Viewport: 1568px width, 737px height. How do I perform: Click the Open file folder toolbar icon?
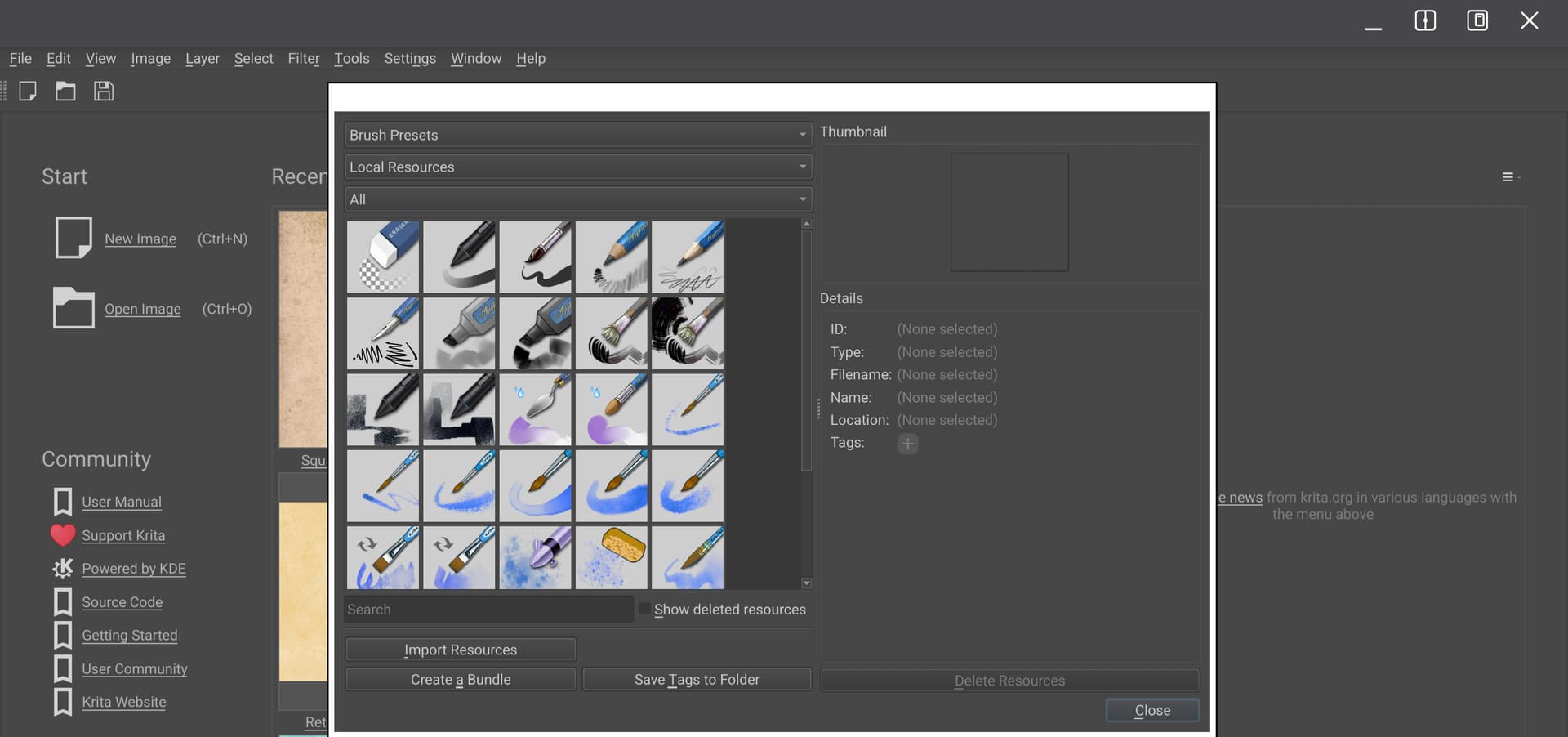(x=65, y=91)
